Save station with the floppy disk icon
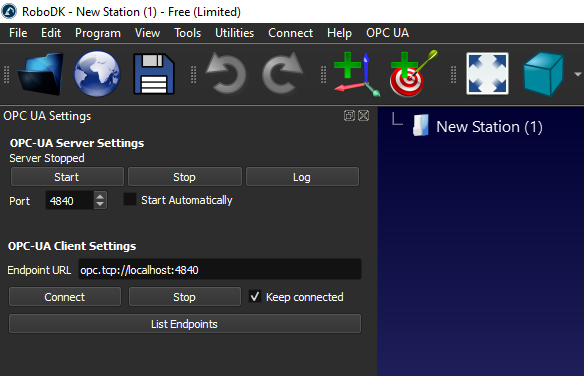The image size is (584, 376). click(154, 74)
